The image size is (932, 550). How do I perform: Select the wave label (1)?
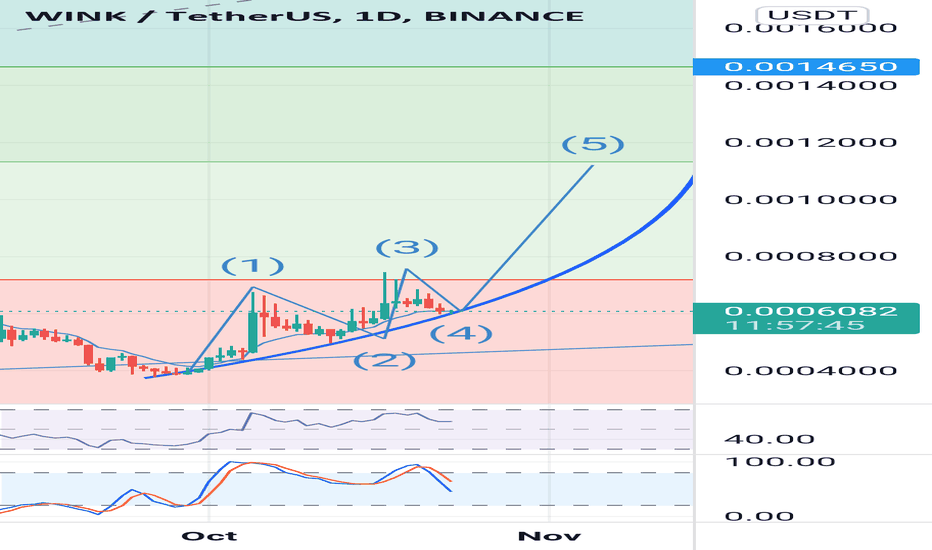point(253,266)
